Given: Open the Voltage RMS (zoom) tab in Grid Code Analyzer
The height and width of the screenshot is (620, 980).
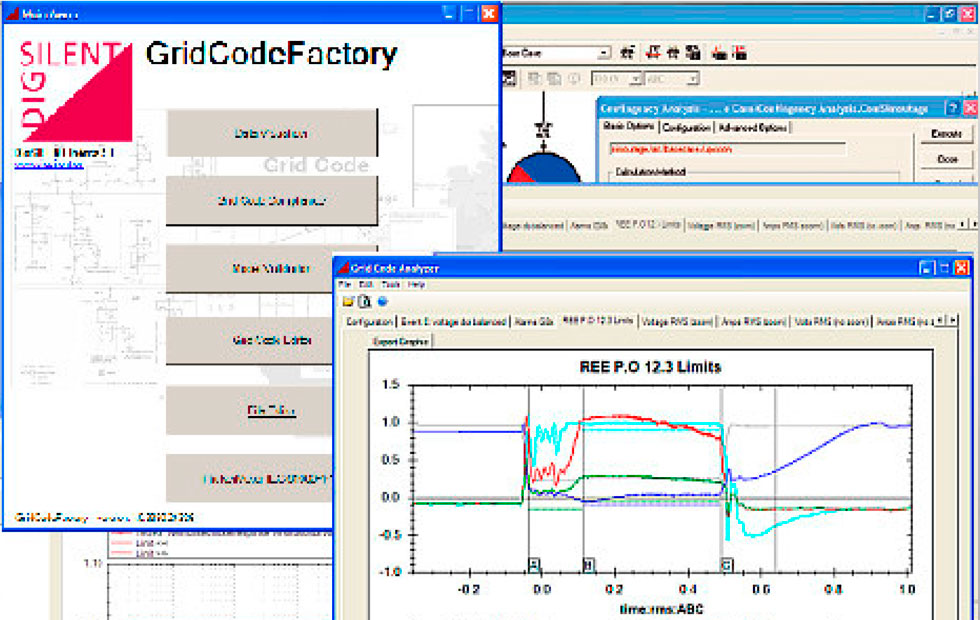Looking at the screenshot, I should (678, 321).
